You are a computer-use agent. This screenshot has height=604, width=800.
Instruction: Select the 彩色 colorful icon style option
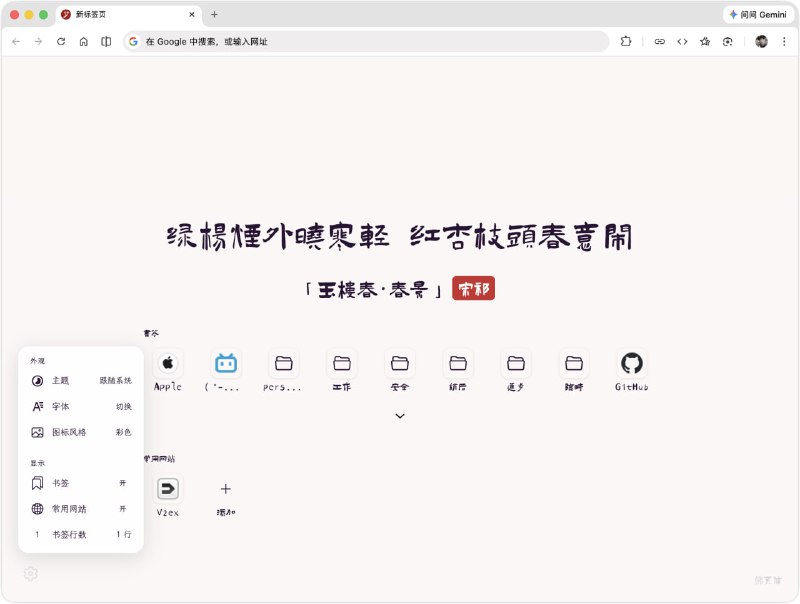121,432
